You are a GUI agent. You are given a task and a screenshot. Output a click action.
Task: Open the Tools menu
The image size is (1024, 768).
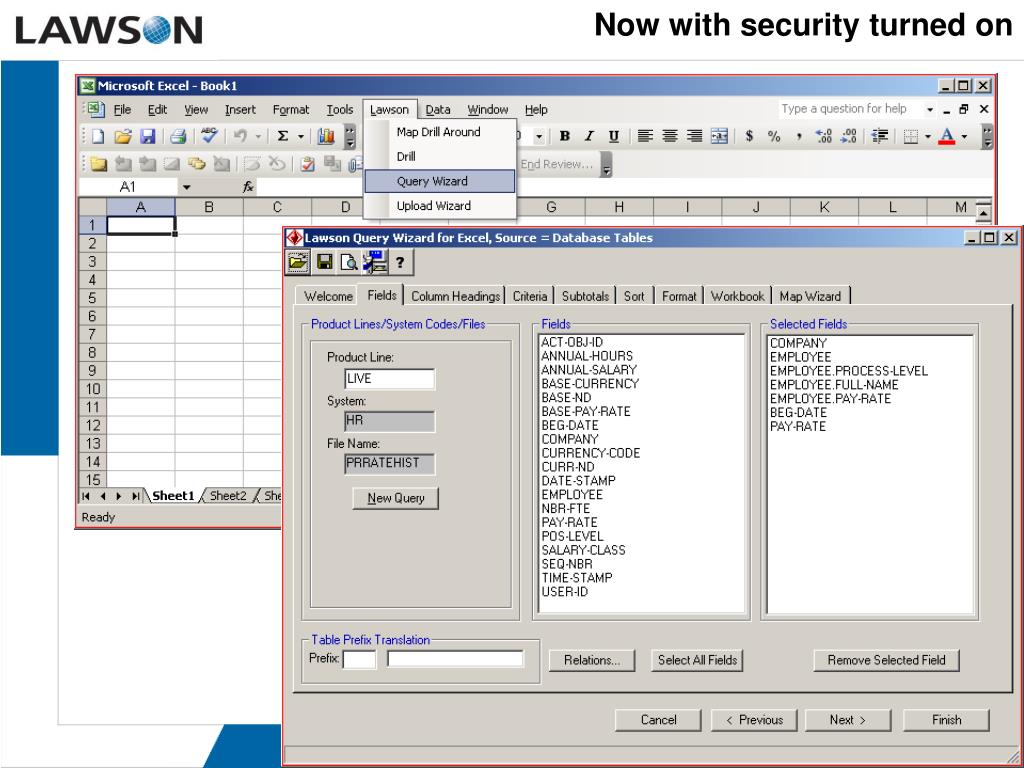click(x=340, y=110)
